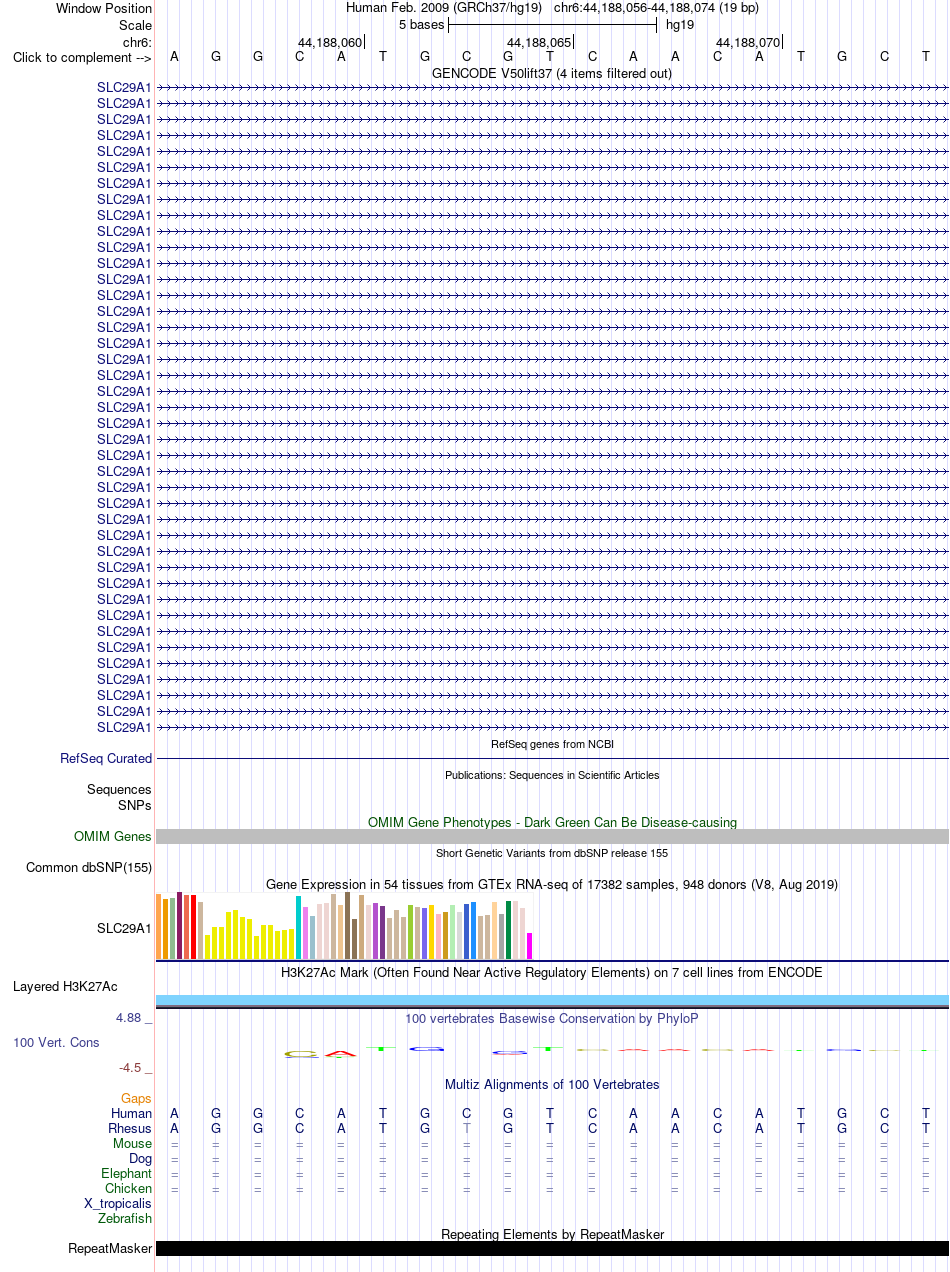This screenshot has height=1272, width=950.
Task: Click the Chicken alignment row label
Action: point(129,1188)
